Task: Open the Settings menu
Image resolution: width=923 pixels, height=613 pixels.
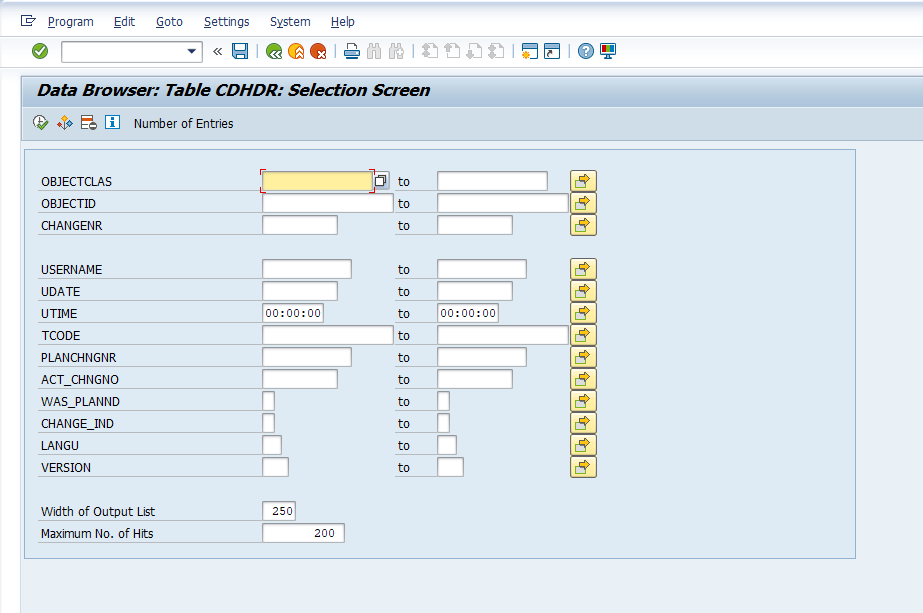Action: [226, 21]
